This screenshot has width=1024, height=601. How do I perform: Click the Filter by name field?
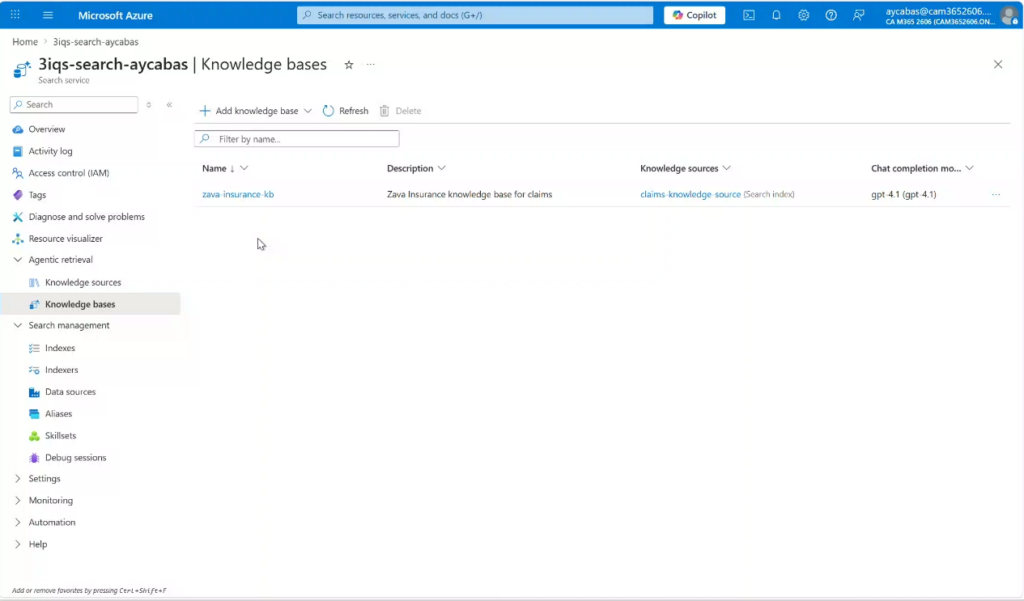coord(296,138)
